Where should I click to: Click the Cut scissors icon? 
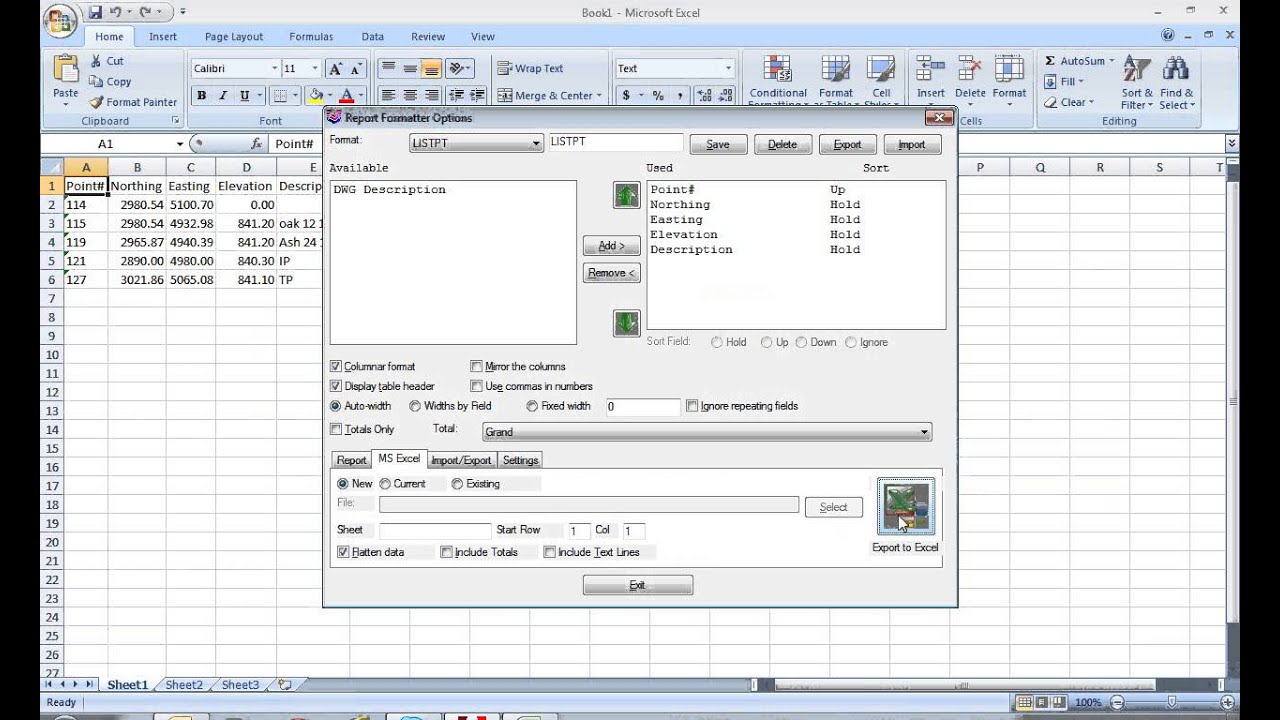pyautogui.click(x=96, y=61)
